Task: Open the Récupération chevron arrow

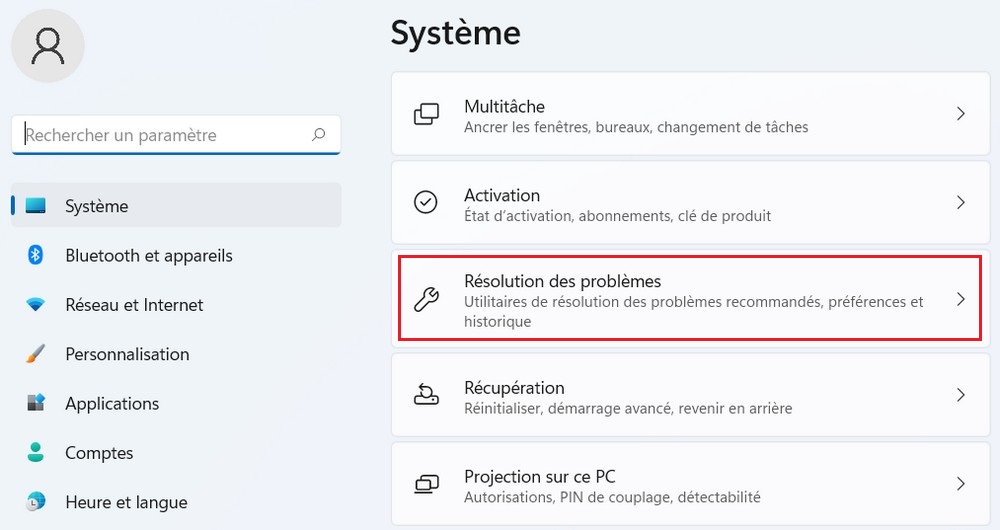Action: [960, 395]
